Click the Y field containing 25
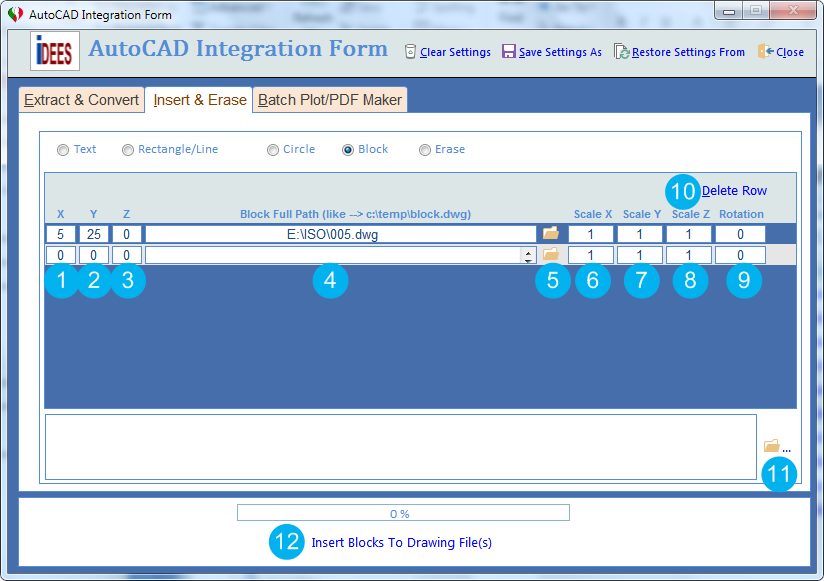The width and height of the screenshot is (824, 581). [x=94, y=234]
